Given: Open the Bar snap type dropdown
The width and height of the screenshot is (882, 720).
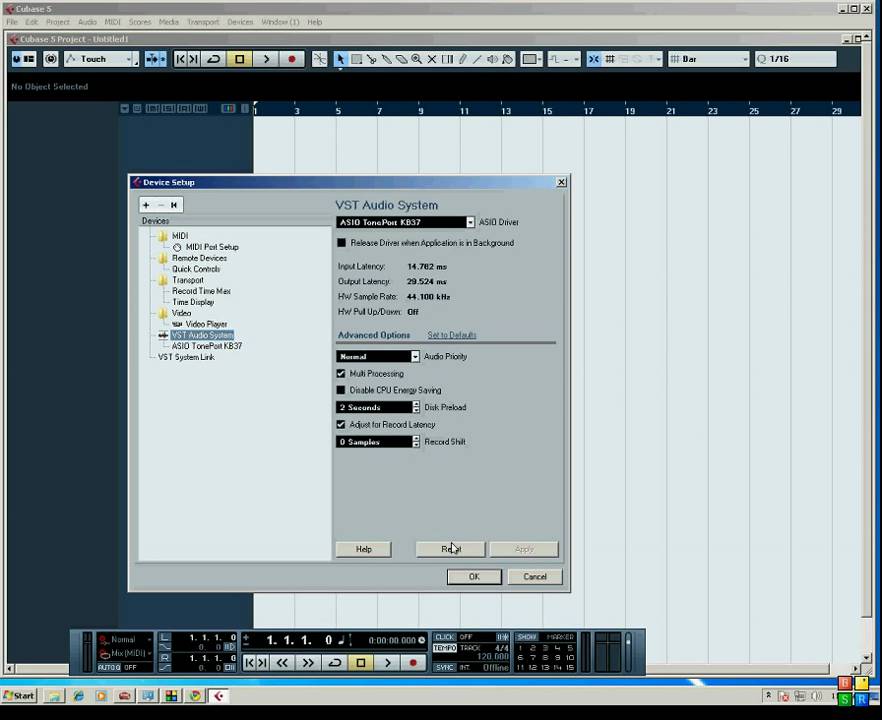Looking at the screenshot, I should click(x=709, y=59).
